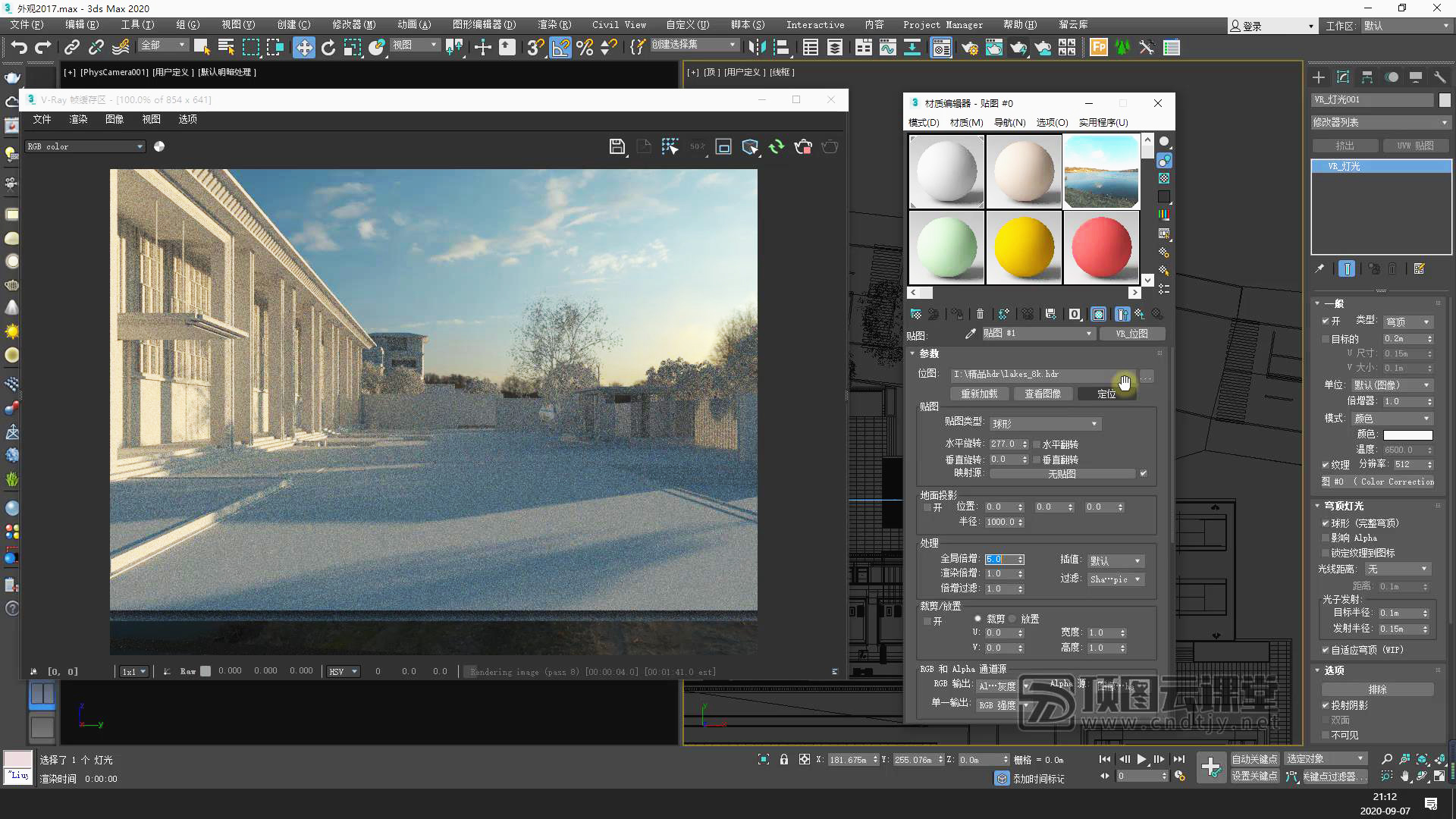Expand the 修改器列表 dropdown
This screenshot has width=1456, height=819.
coord(1380,122)
